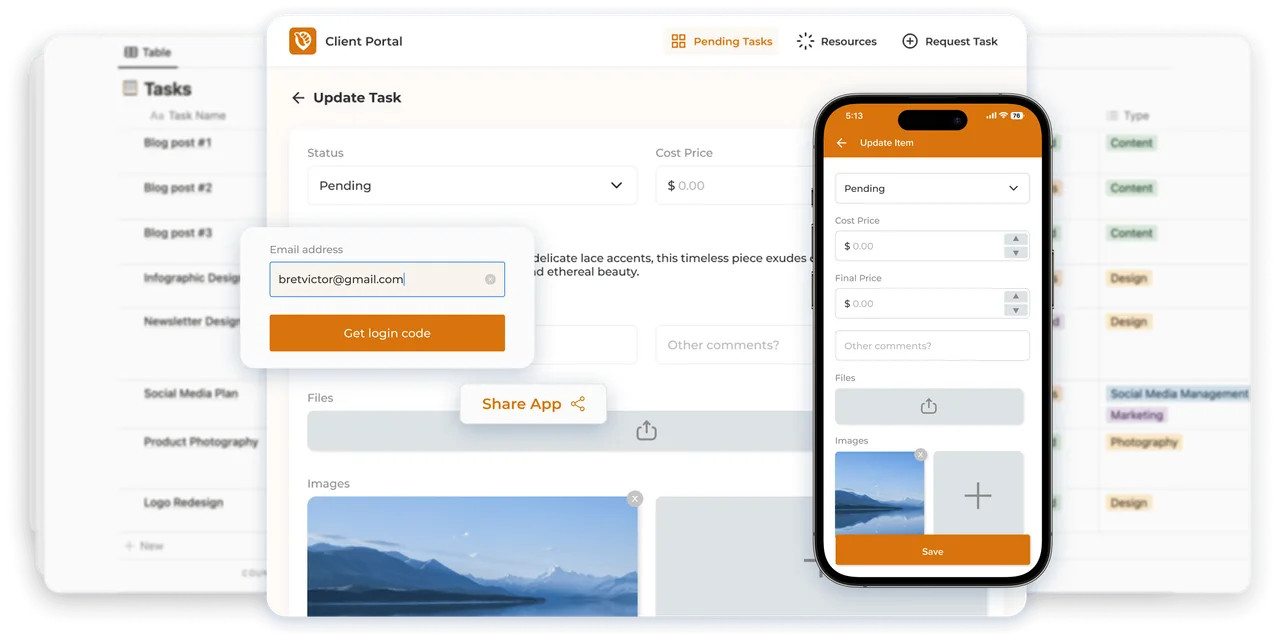Click the Photography tag
Image resolution: width=1280 pixels, height=640 pixels.
1144,442
